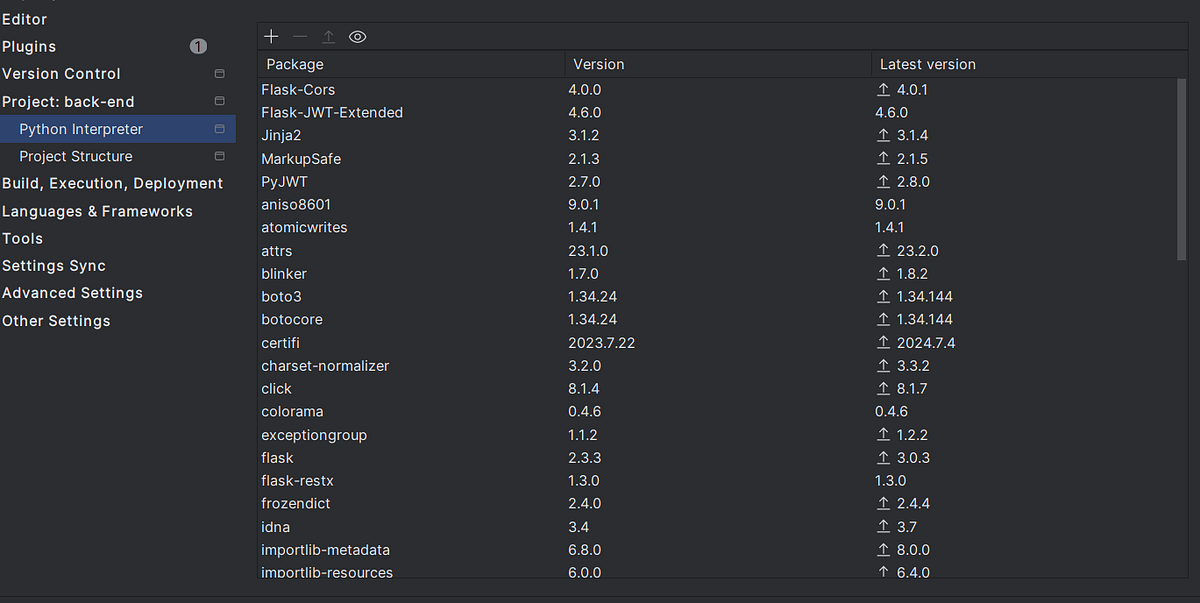The height and width of the screenshot is (603, 1200).
Task: Open Build, Execution, Deployment settings
Action: click(x=111, y=183)
